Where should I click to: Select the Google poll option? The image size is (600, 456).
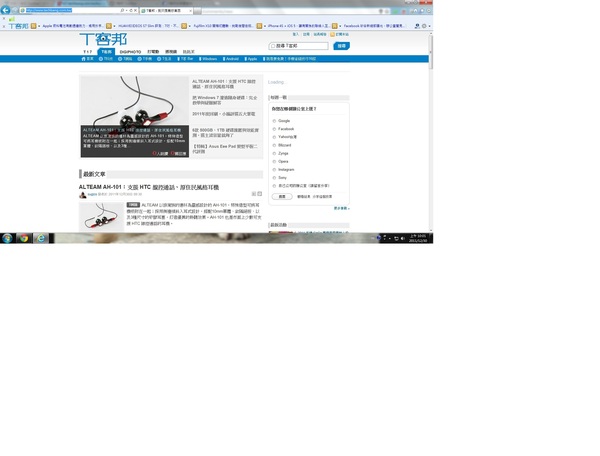[x=275, y=120]
